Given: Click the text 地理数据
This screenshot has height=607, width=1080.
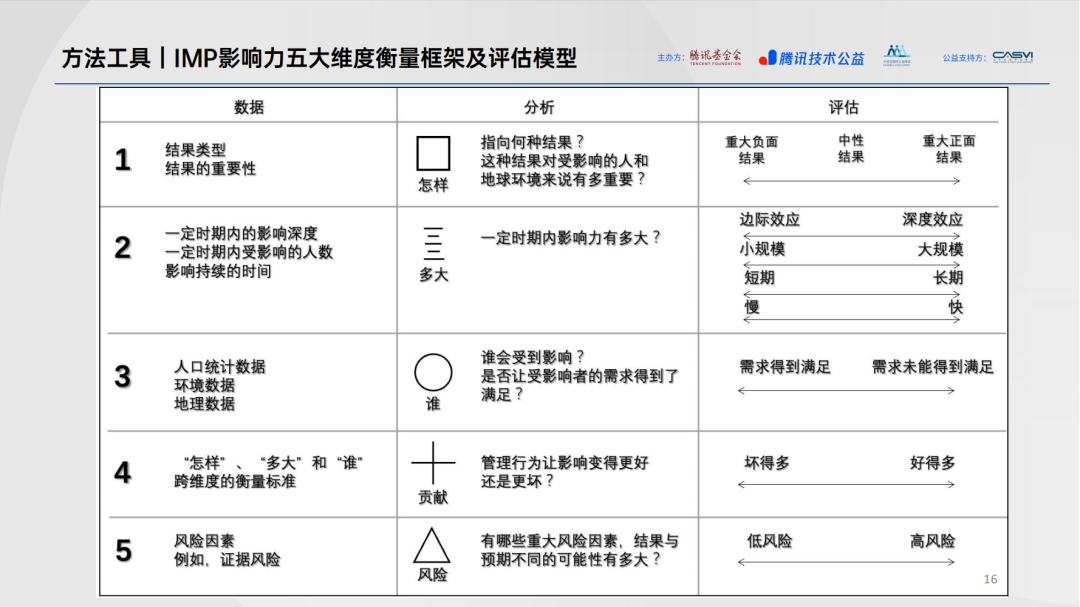Looking at the screenshot, I should (x=204, y=404).
